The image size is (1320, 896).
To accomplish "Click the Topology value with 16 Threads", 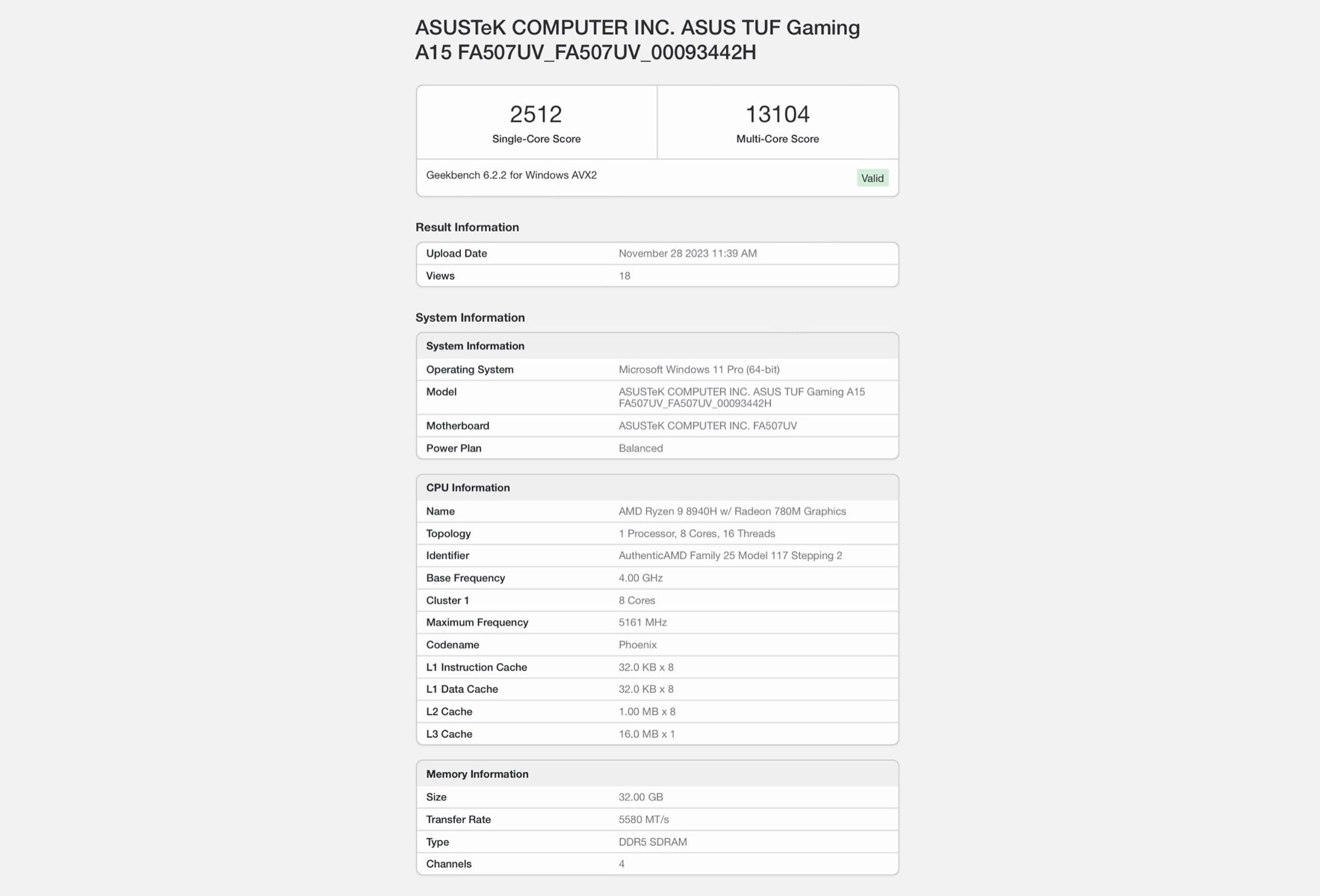I will click(x=696, y=534).
